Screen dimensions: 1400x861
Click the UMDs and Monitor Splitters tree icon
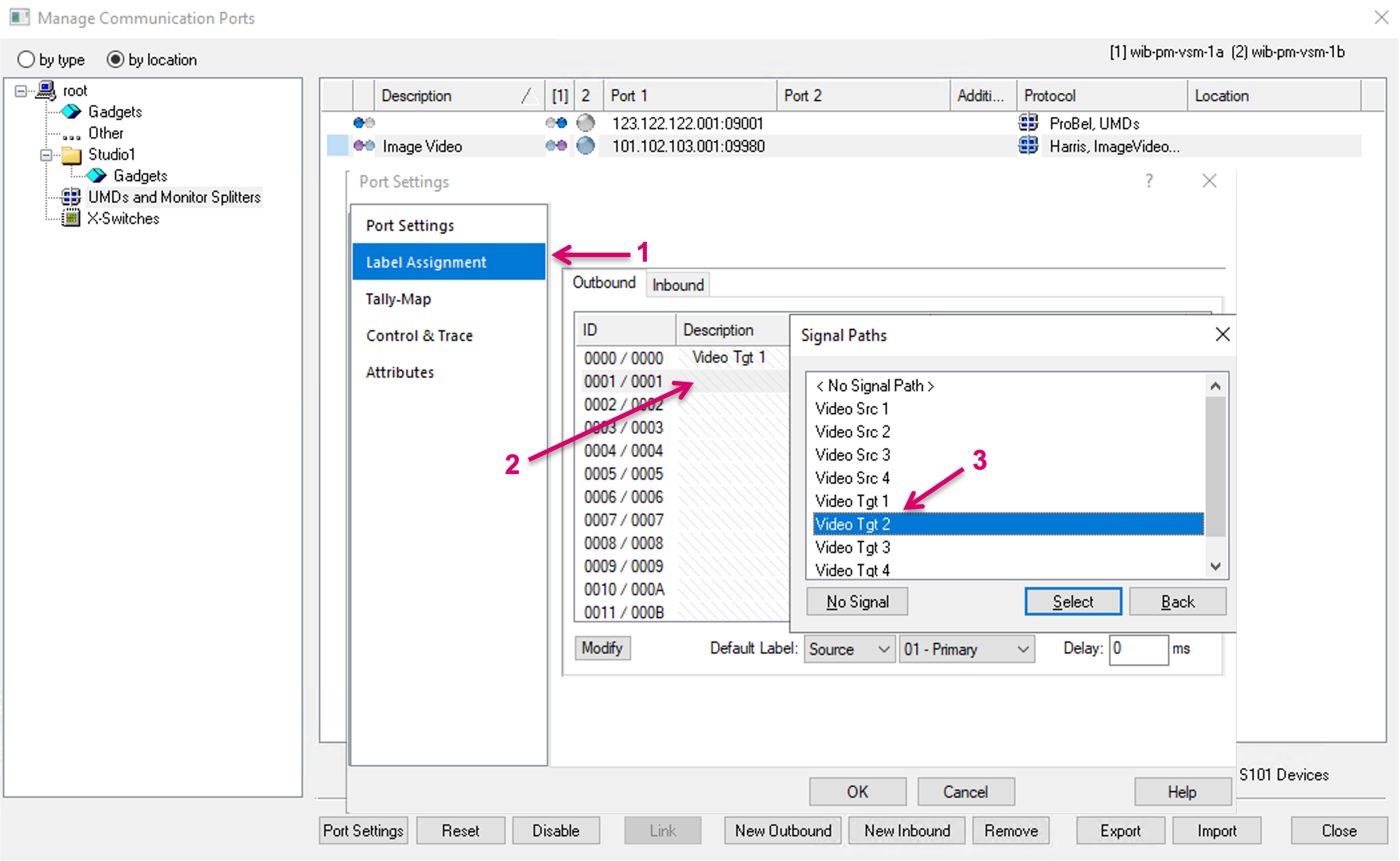click(x=71, y=197)
